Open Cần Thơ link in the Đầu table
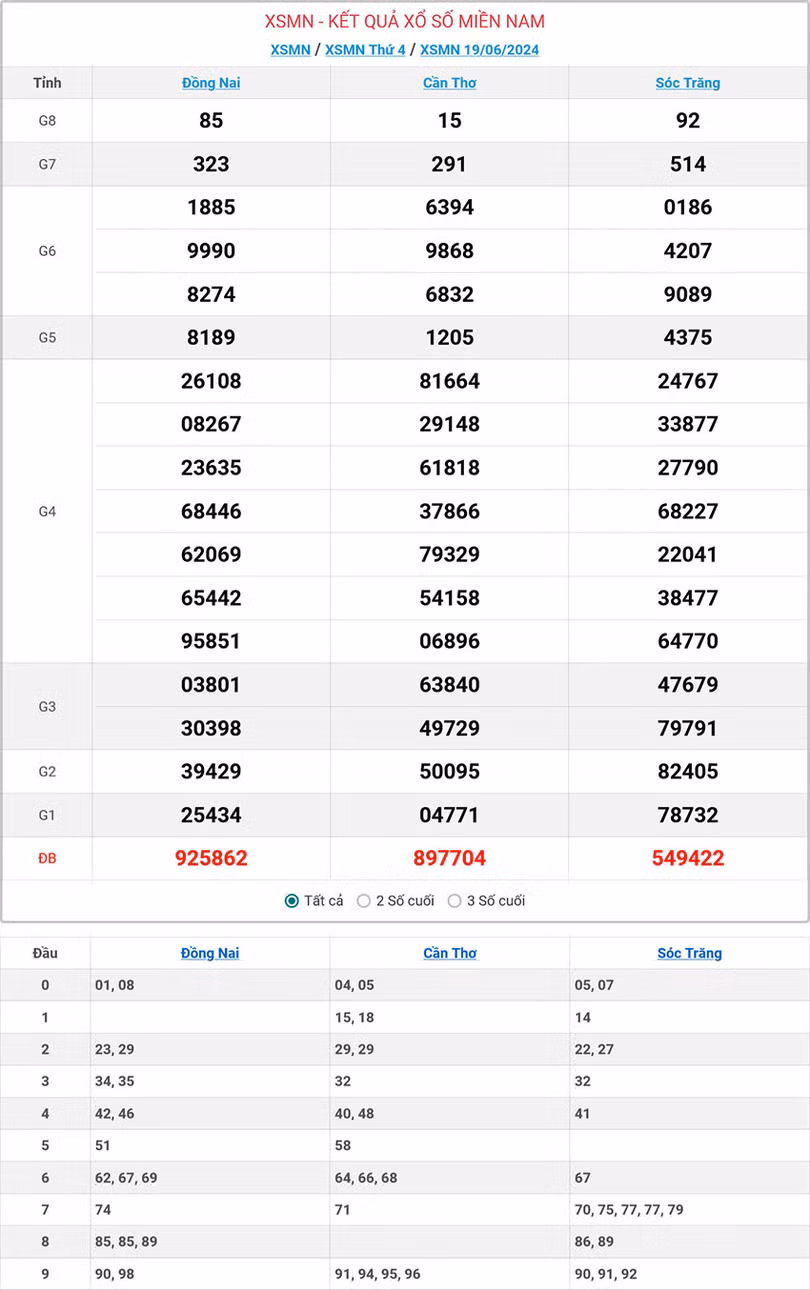The width and height of the screenshot is (810, 1290). (450, 953)
